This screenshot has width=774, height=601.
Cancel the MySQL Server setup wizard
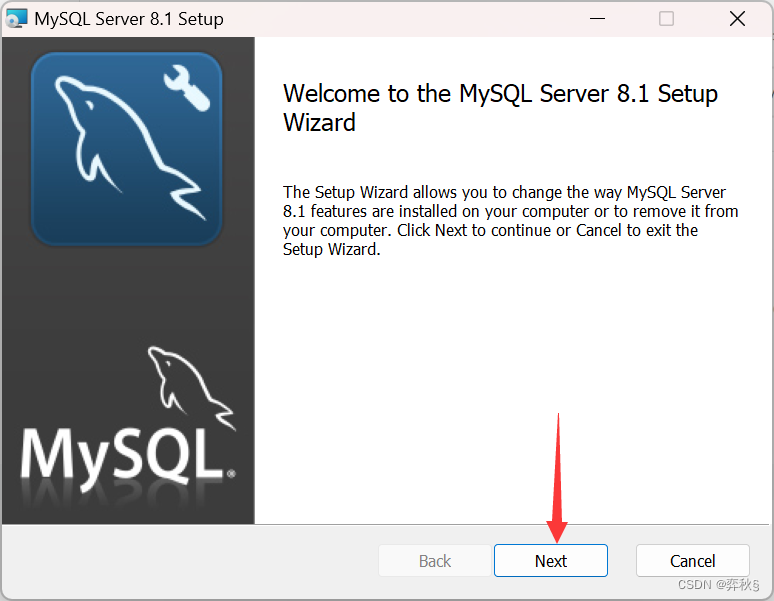(692, 561)
